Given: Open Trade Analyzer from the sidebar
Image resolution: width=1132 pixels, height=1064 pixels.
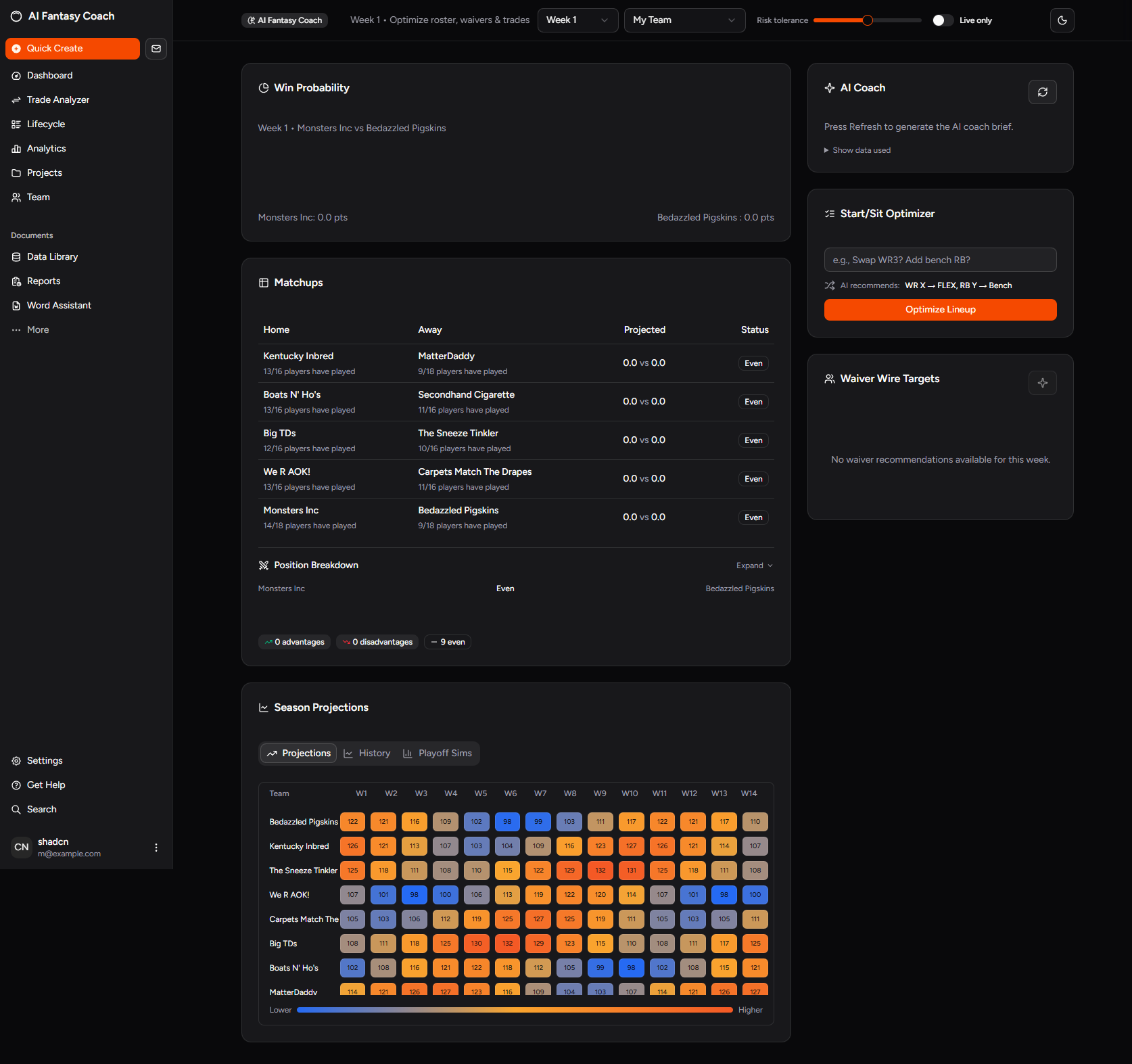Looking at the screenshot, I should point(58,99).
